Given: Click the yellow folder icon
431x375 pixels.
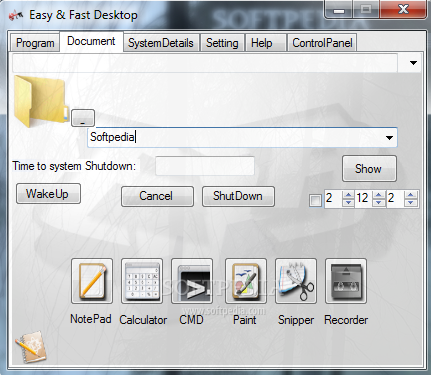Looking at the screenshot, I should tap(41, 101).
